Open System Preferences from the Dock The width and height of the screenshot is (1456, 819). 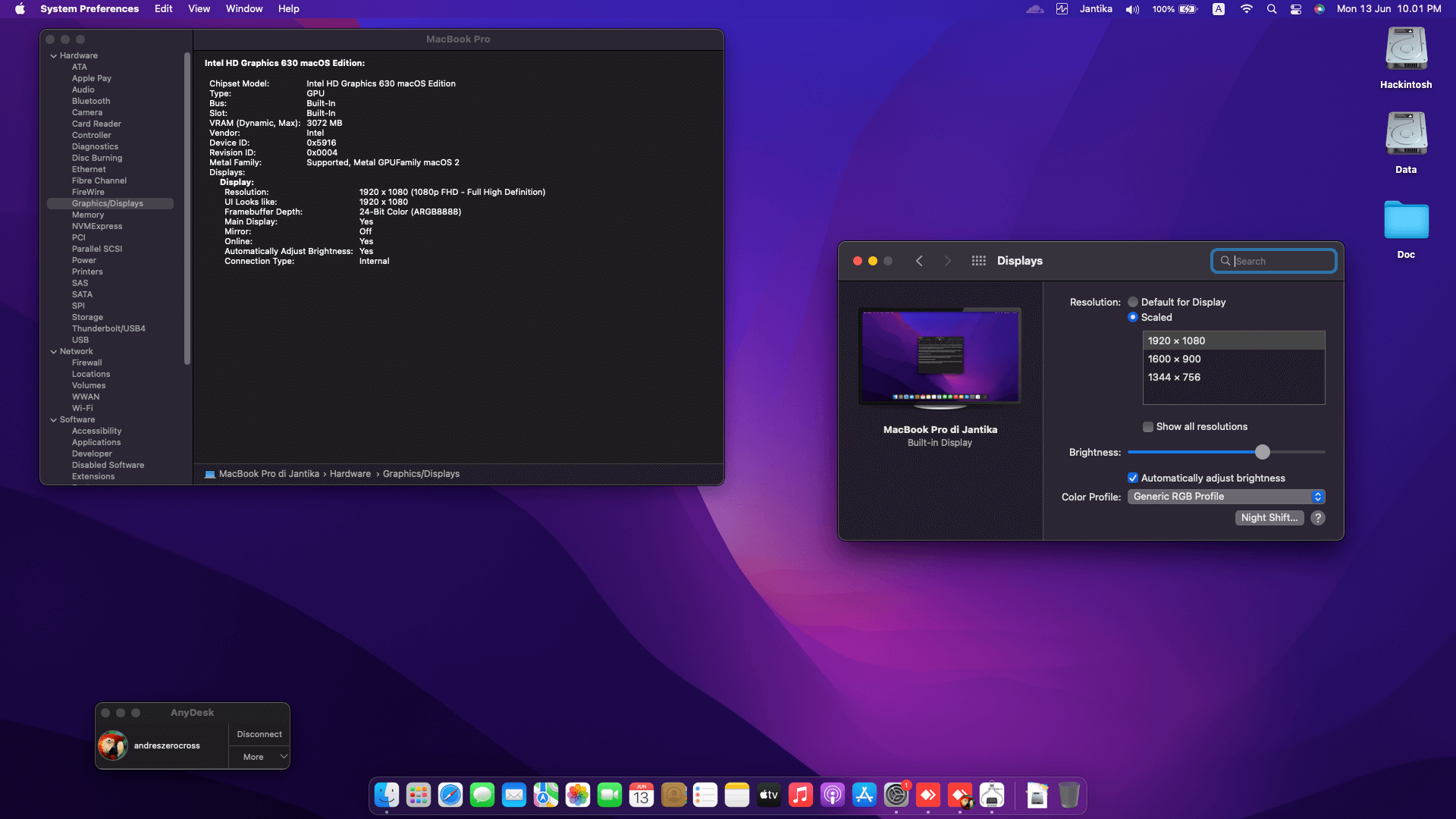(896, 795)
